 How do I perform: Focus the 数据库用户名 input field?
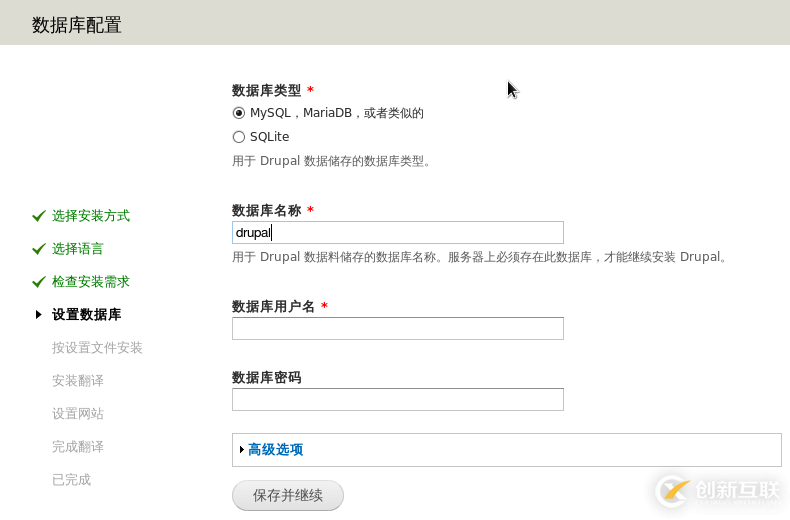tap(398, 329)
